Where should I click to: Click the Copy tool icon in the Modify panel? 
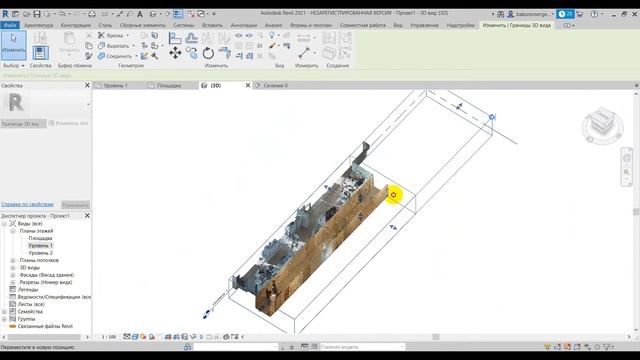pos(191,53)
